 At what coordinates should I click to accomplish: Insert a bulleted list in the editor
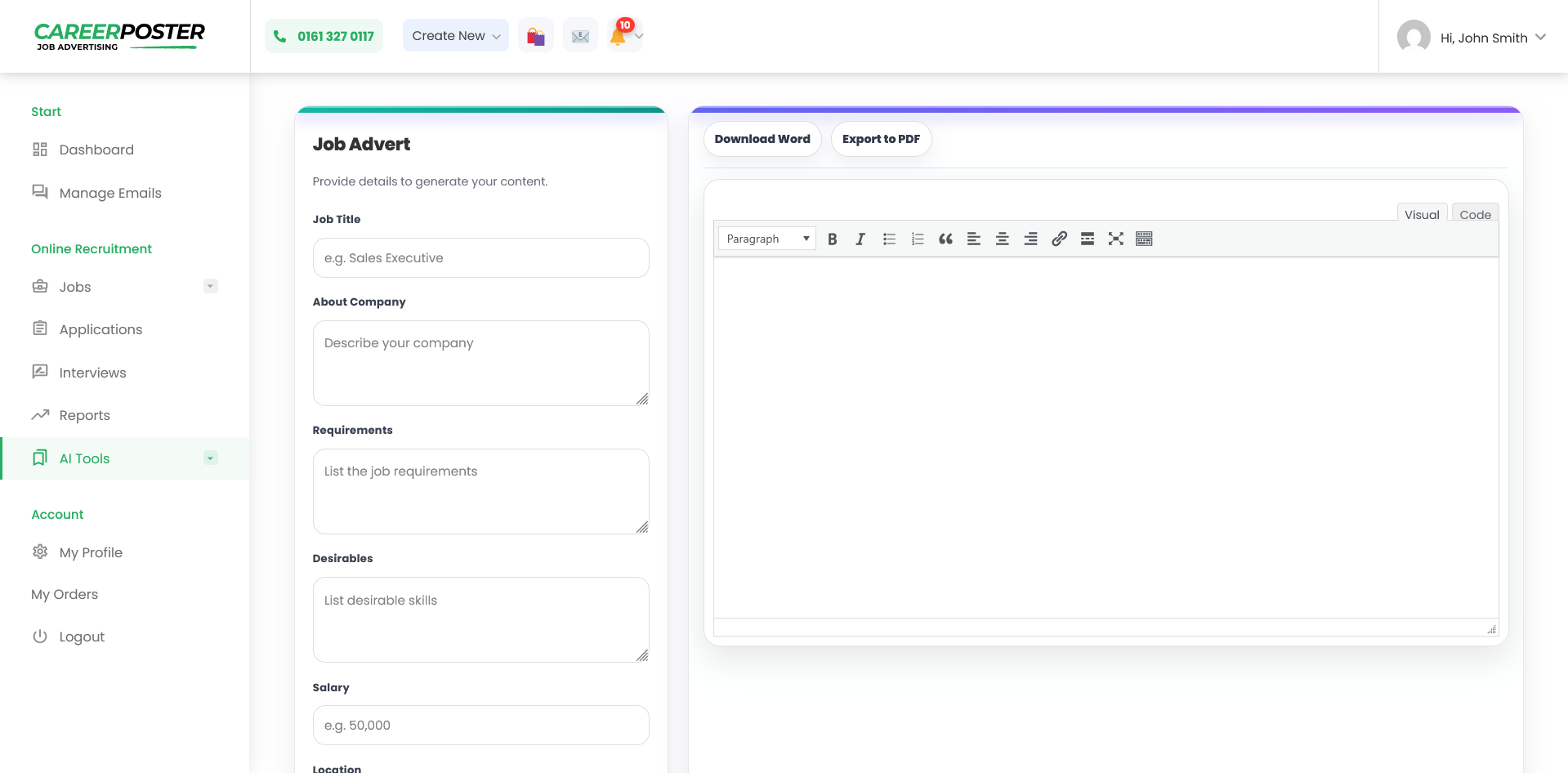click(889, 239)
